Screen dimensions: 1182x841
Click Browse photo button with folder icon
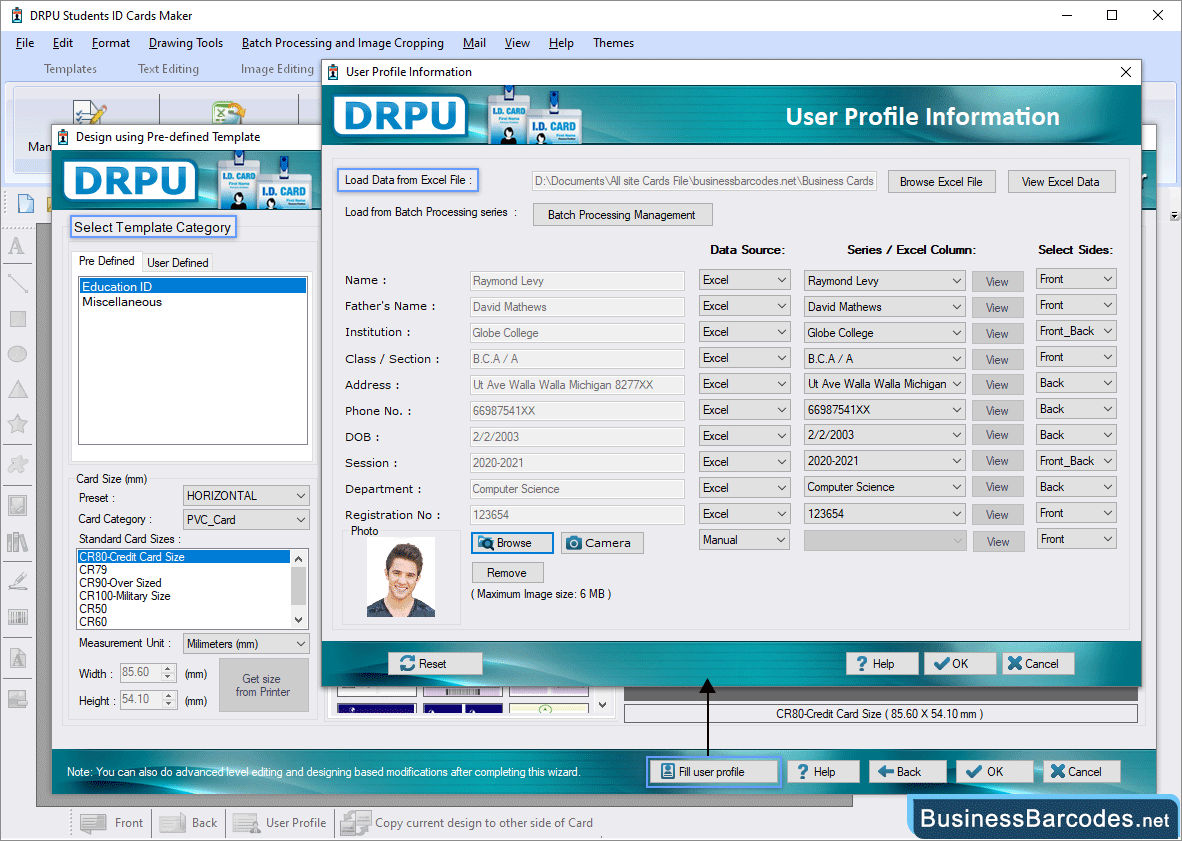pyautogui.click(x=512, y=543)
